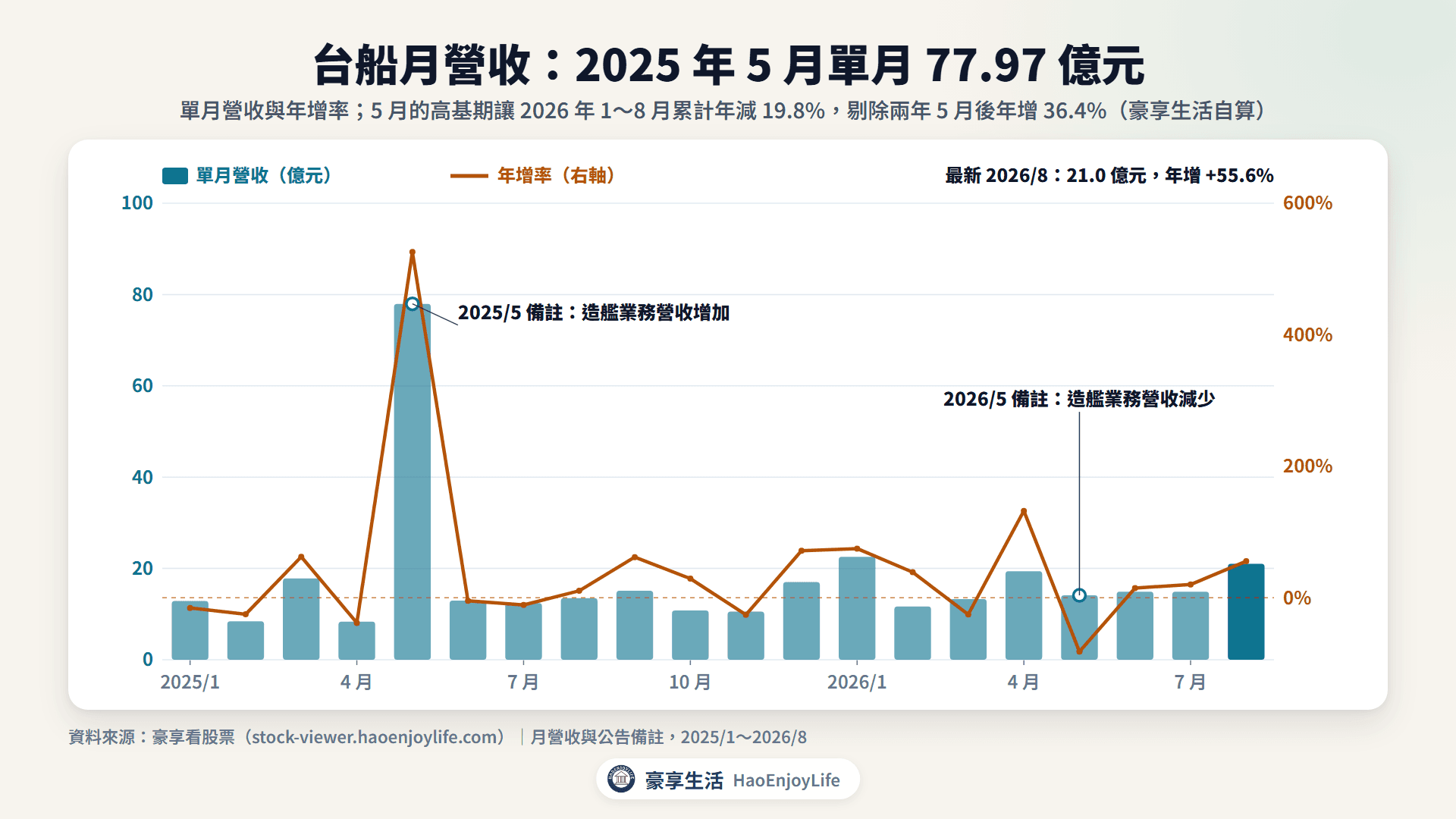Click the left axis label 20
Image resolution: width=1456 pixels, height=819 pixels.
[x=143, y=569]
